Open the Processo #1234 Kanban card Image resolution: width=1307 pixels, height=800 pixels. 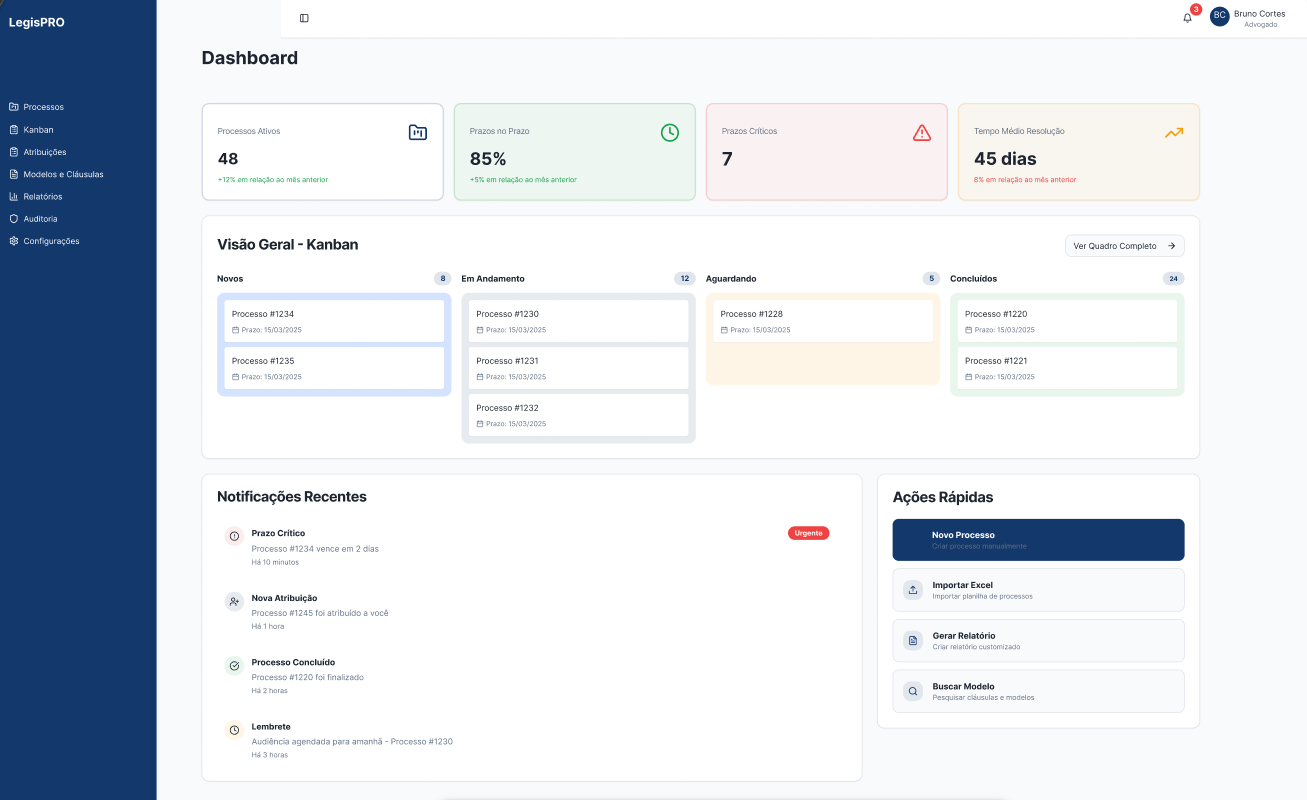click(333, 321)
